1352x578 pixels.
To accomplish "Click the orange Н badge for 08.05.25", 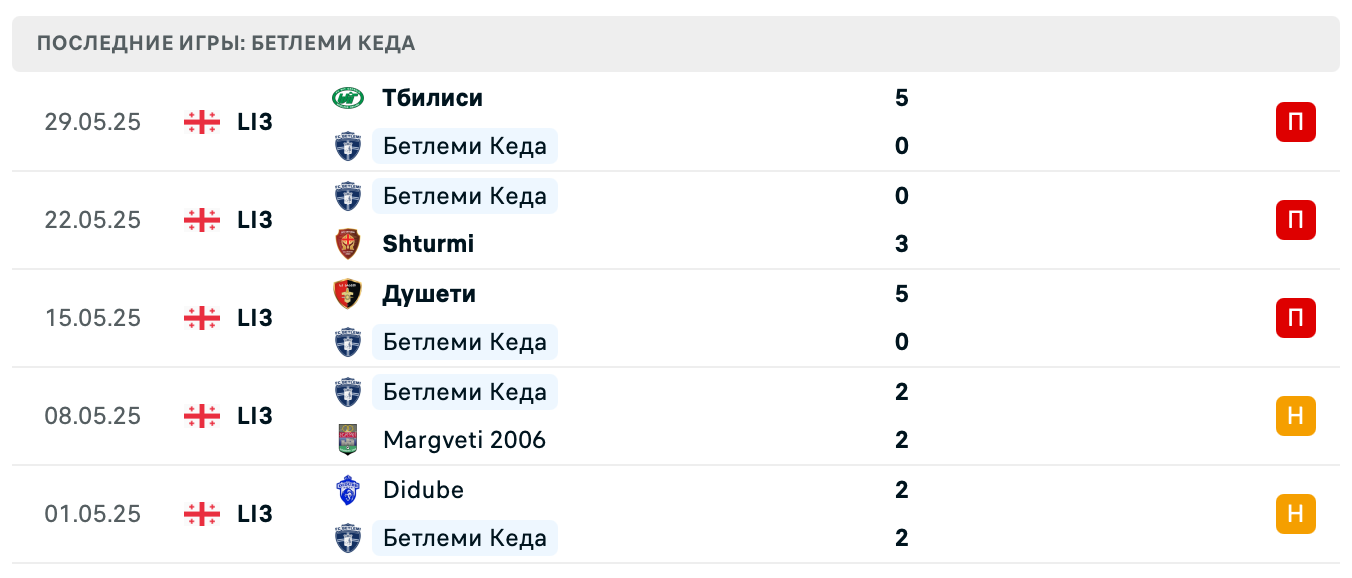I will coord(1295,416).
